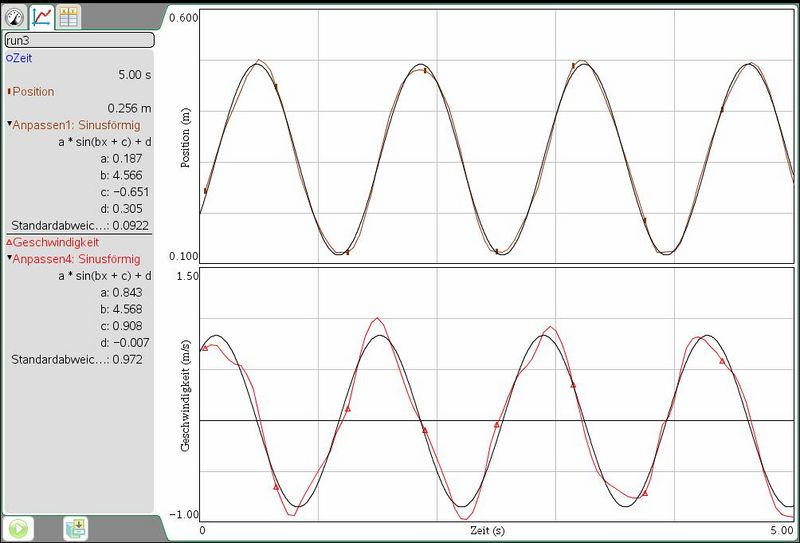This screenshot has width=800, height=543.
Task: Edit the 1.50 velocity axis maximum
Action: click(187, 276)
